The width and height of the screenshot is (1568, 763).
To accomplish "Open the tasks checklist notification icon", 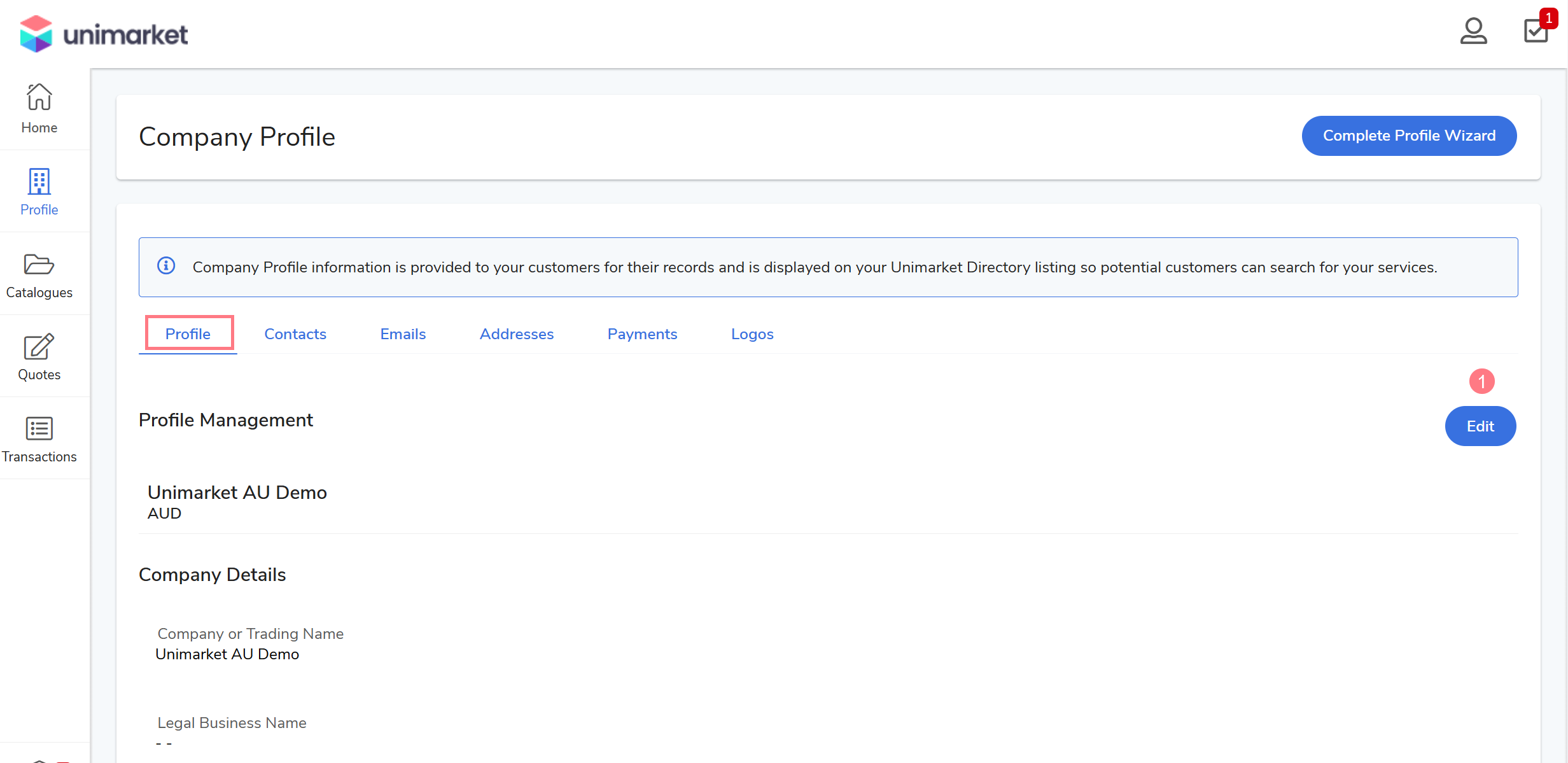I will (x=1536, y=31).
